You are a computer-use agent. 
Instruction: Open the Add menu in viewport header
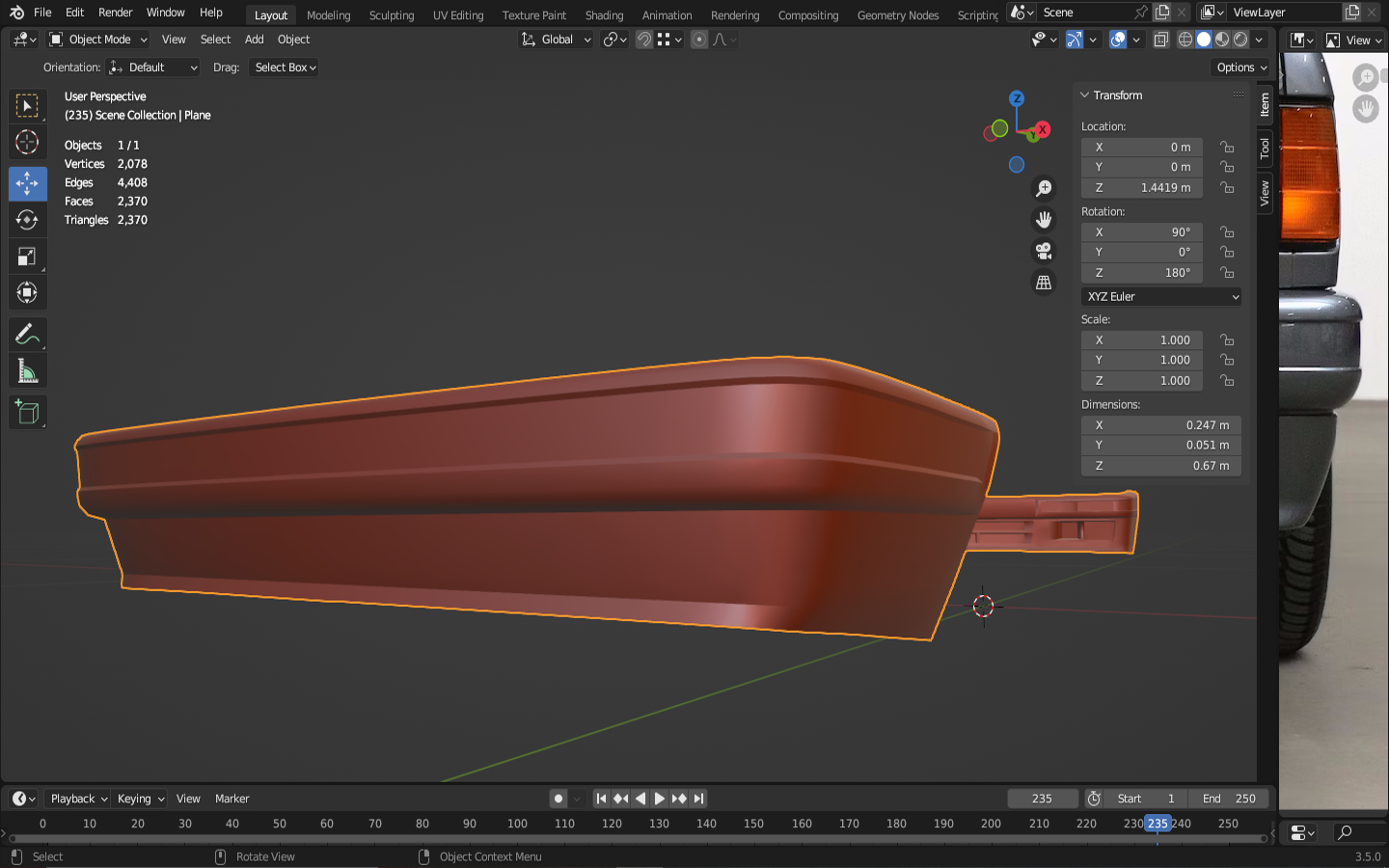tap(254, 40)
